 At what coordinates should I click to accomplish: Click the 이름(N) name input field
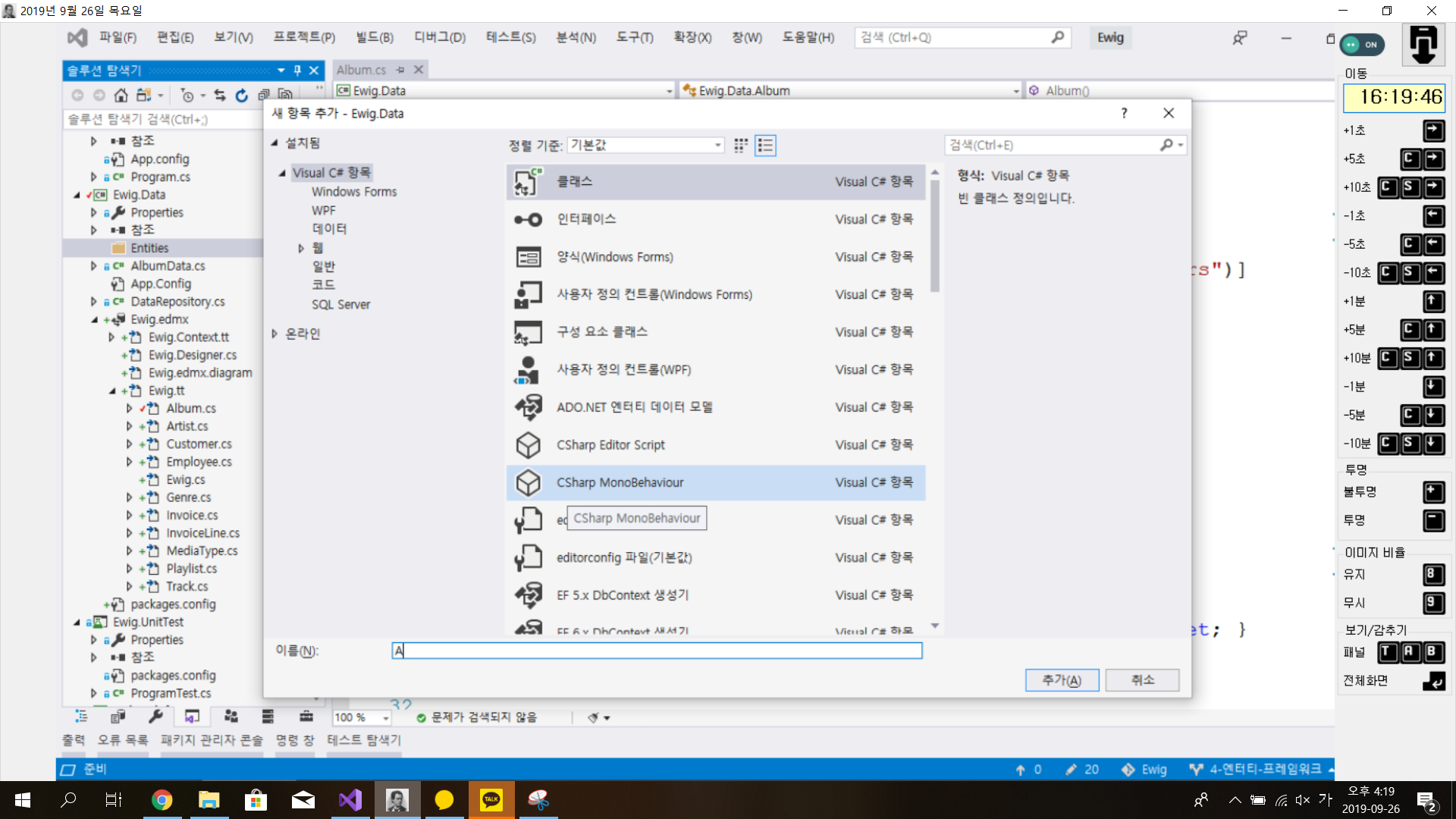click(657, 651)
